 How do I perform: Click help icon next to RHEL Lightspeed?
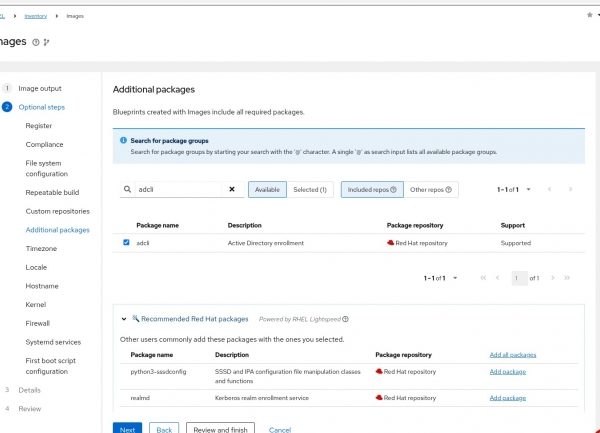tap(346, 319)
